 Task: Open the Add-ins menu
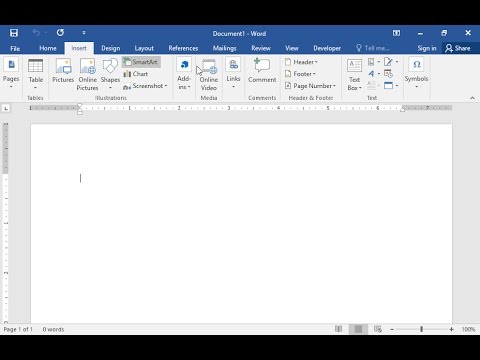184,74
